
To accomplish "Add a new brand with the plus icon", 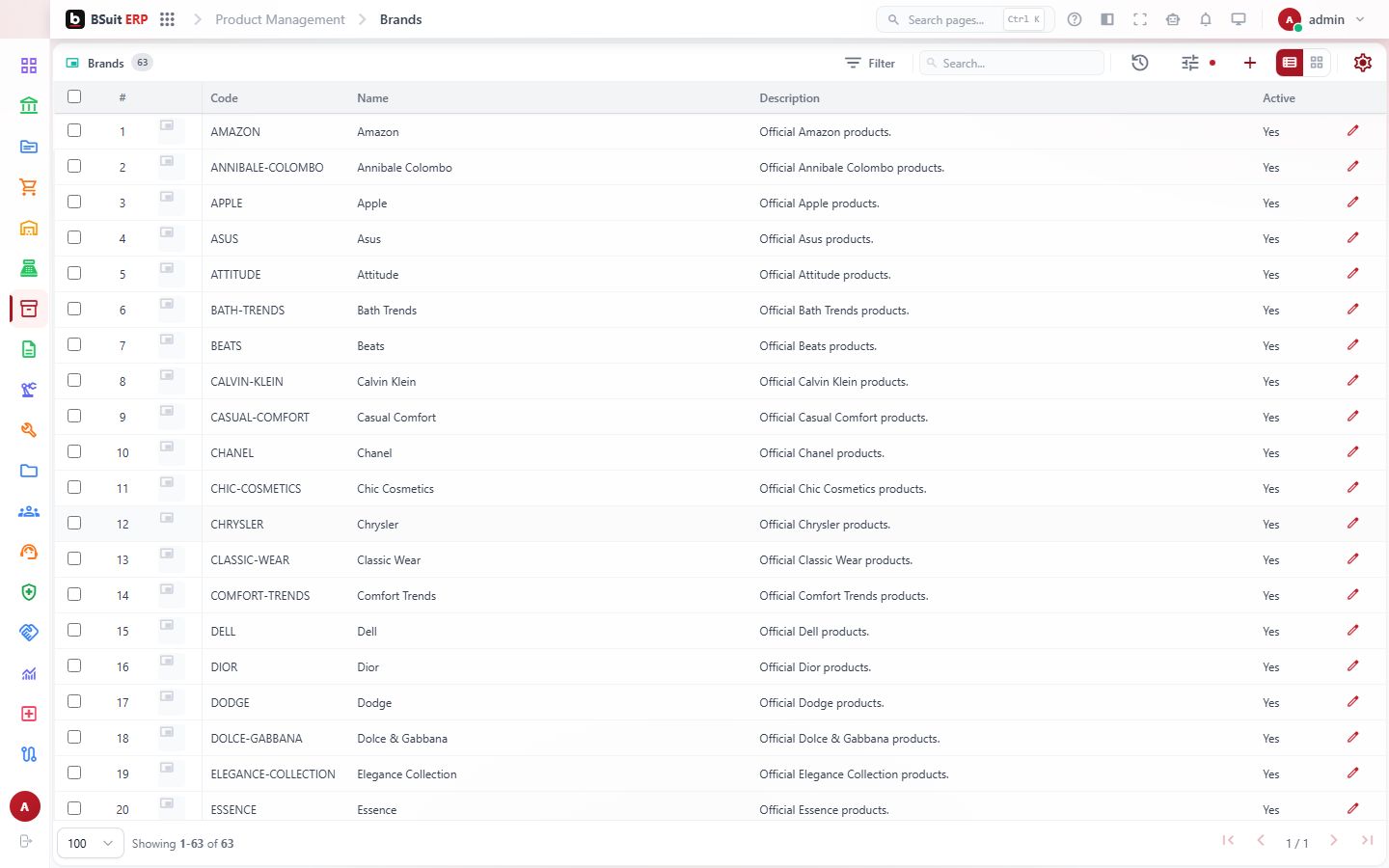I will click(x=1250, y=63).
